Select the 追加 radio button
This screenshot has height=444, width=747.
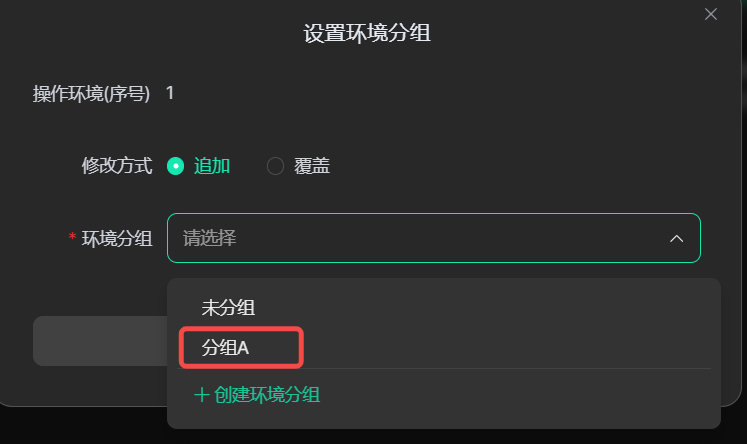pyautogui.click(x=176, y=166)
